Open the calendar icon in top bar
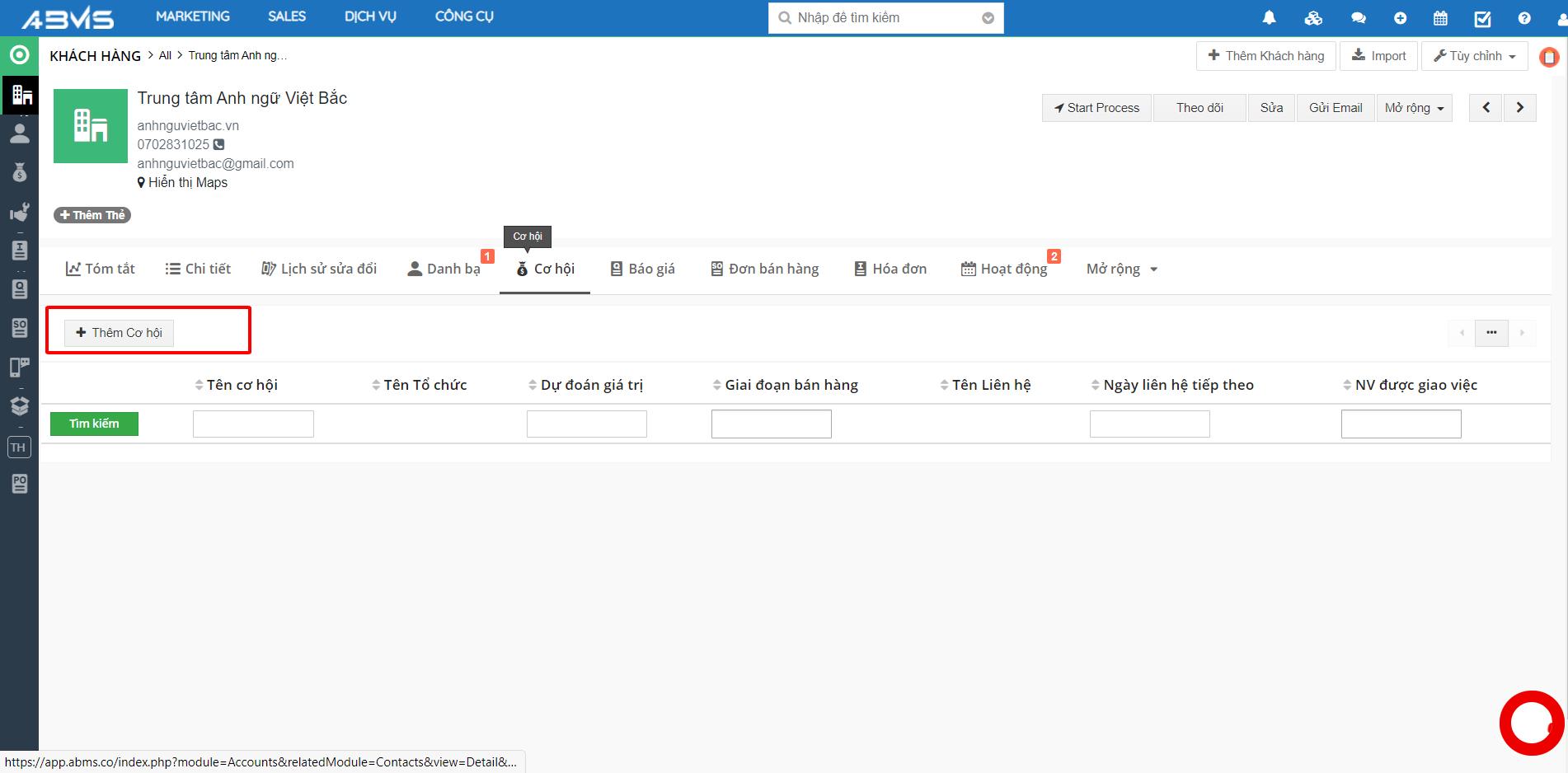The image size is (1568, 773). click(1440, 18)
